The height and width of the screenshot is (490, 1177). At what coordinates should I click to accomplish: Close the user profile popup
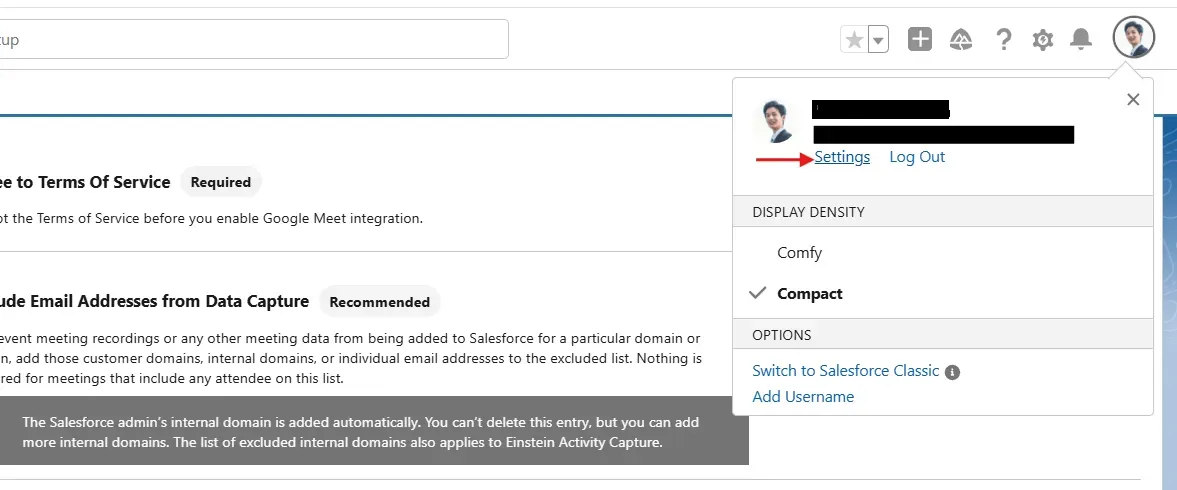(1133, 99)
